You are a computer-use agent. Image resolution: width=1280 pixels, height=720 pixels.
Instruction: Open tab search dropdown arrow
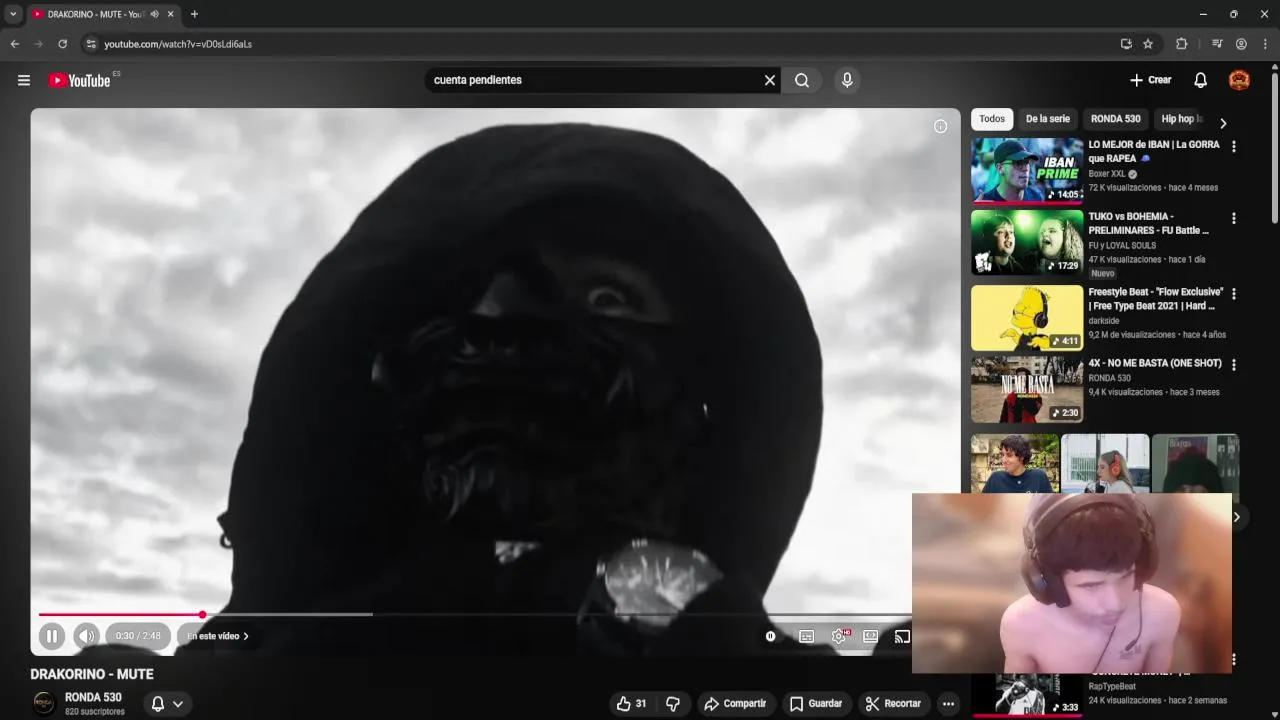[13, 14]
